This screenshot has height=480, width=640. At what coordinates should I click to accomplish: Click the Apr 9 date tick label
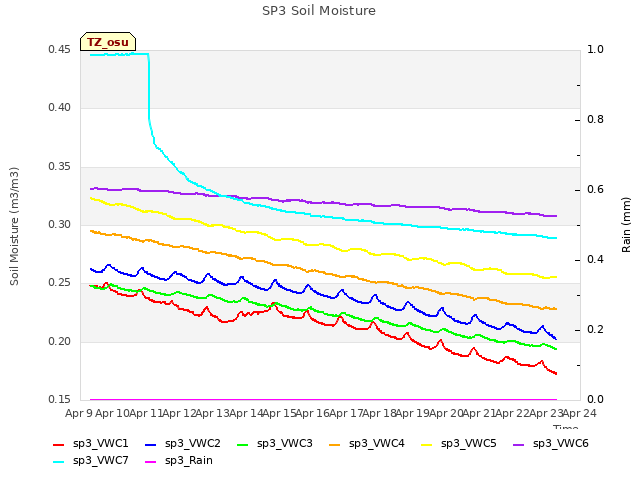pyautogui.click(x=79, y=413)
